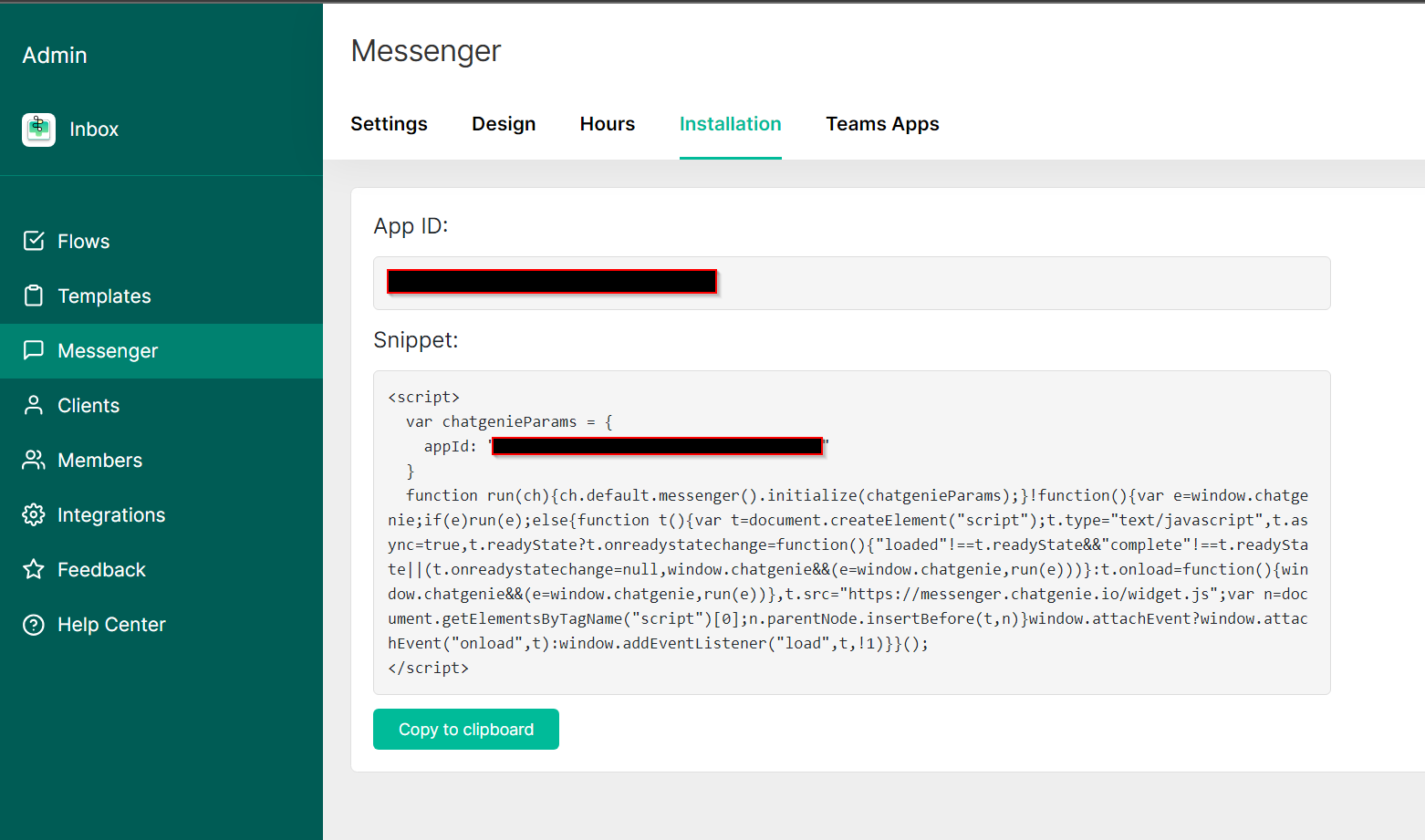This screenshot has height=840, width=1425.
Task: Open Integrations via the gear icon
Action: click(33, 514)
